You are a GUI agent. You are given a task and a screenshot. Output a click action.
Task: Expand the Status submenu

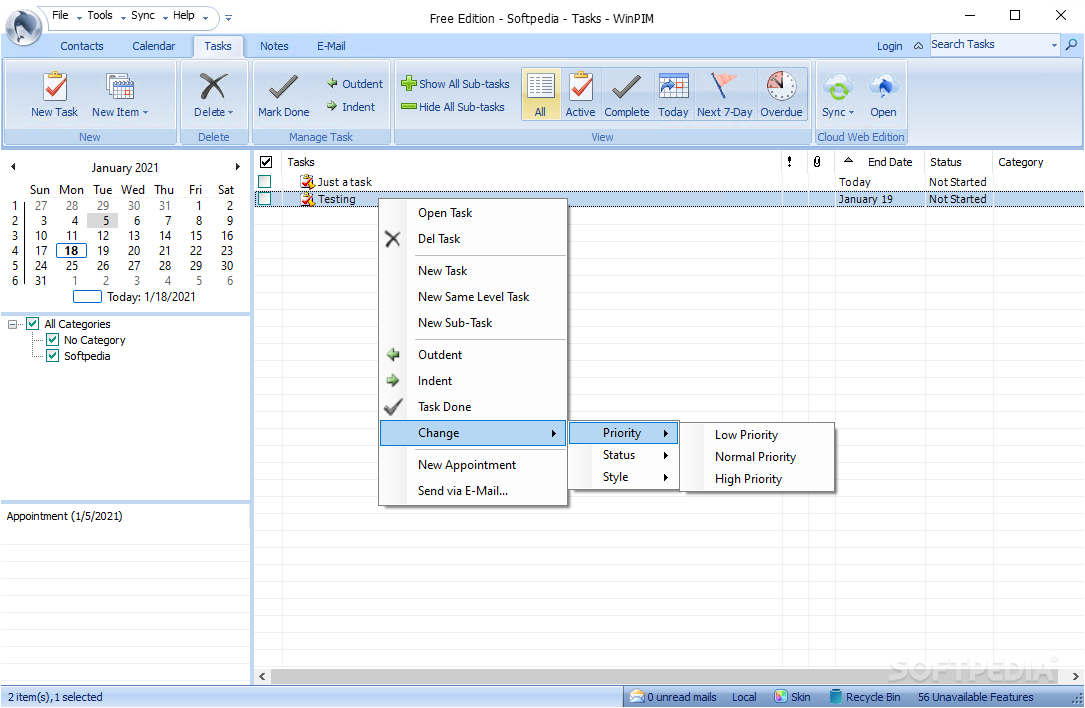pos(623,455)
